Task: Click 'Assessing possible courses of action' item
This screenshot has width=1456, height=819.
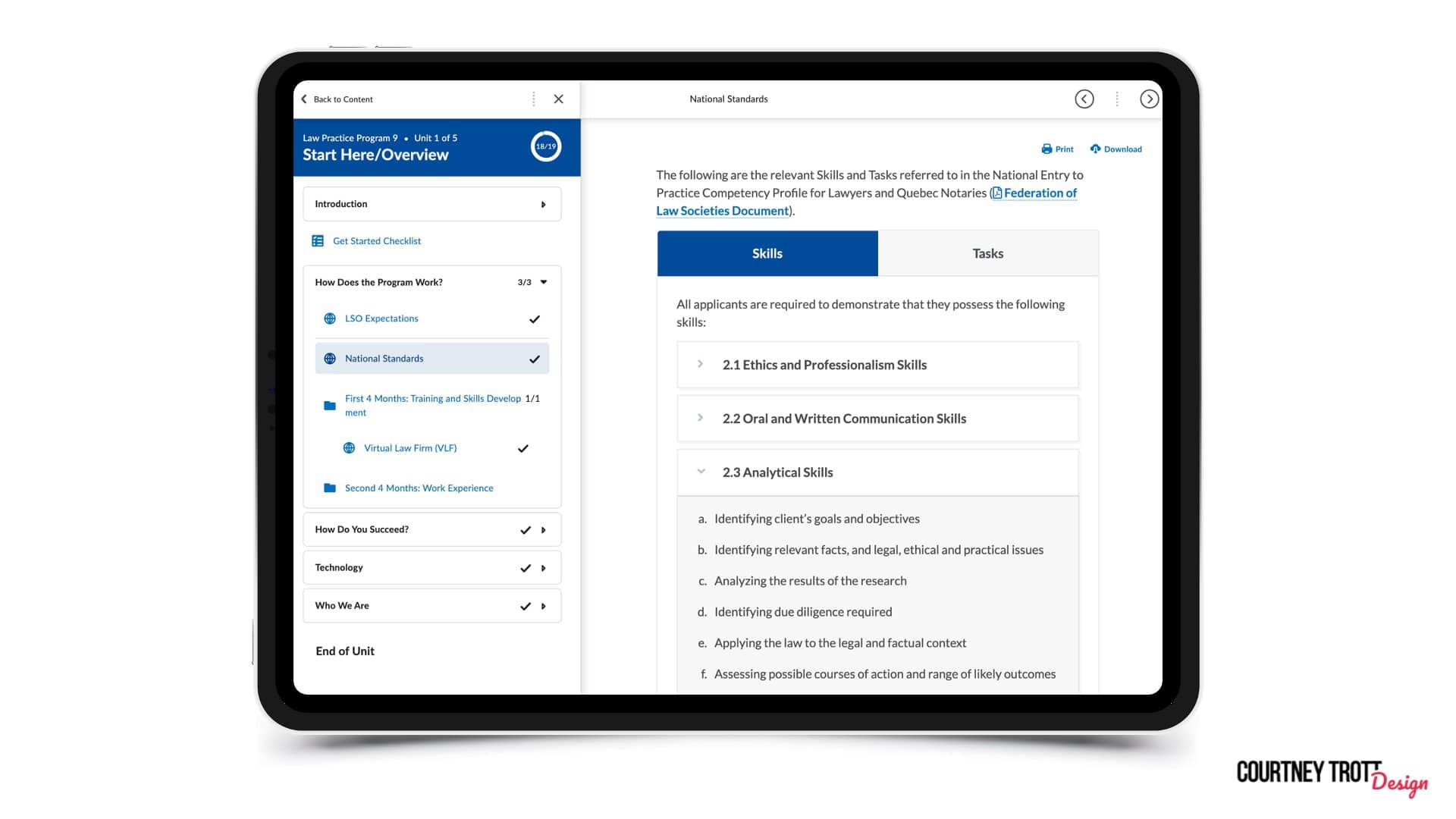Action: [x=885, y=674]
